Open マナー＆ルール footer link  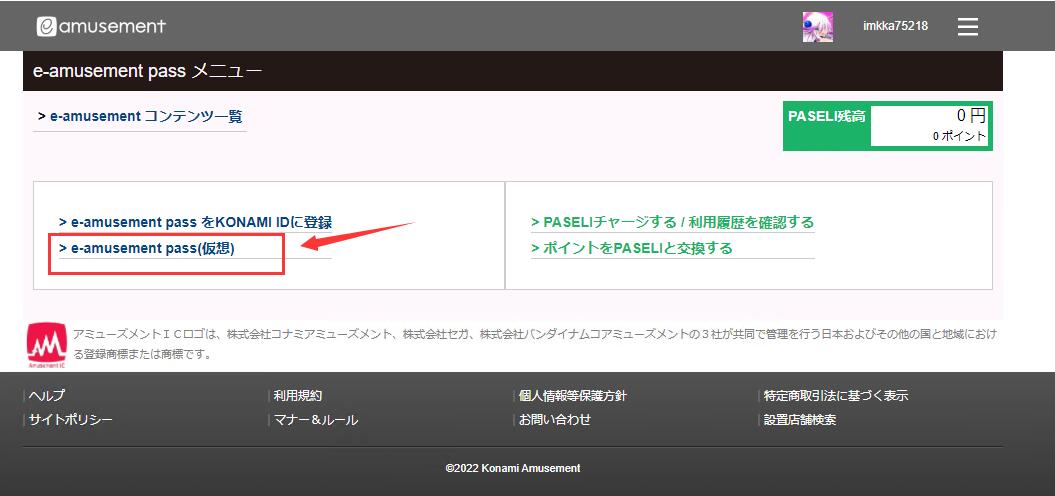[x=316, y=420]
